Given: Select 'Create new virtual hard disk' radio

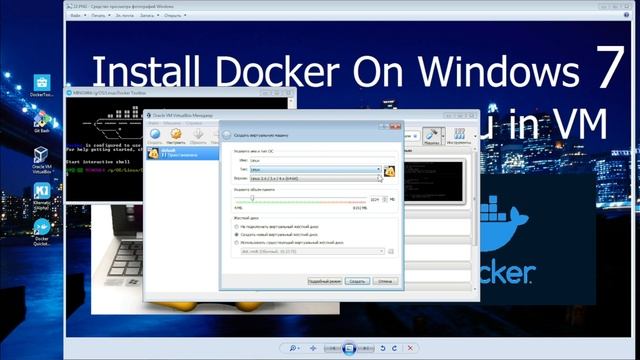Looking at the screenshot, I should 236,235.
